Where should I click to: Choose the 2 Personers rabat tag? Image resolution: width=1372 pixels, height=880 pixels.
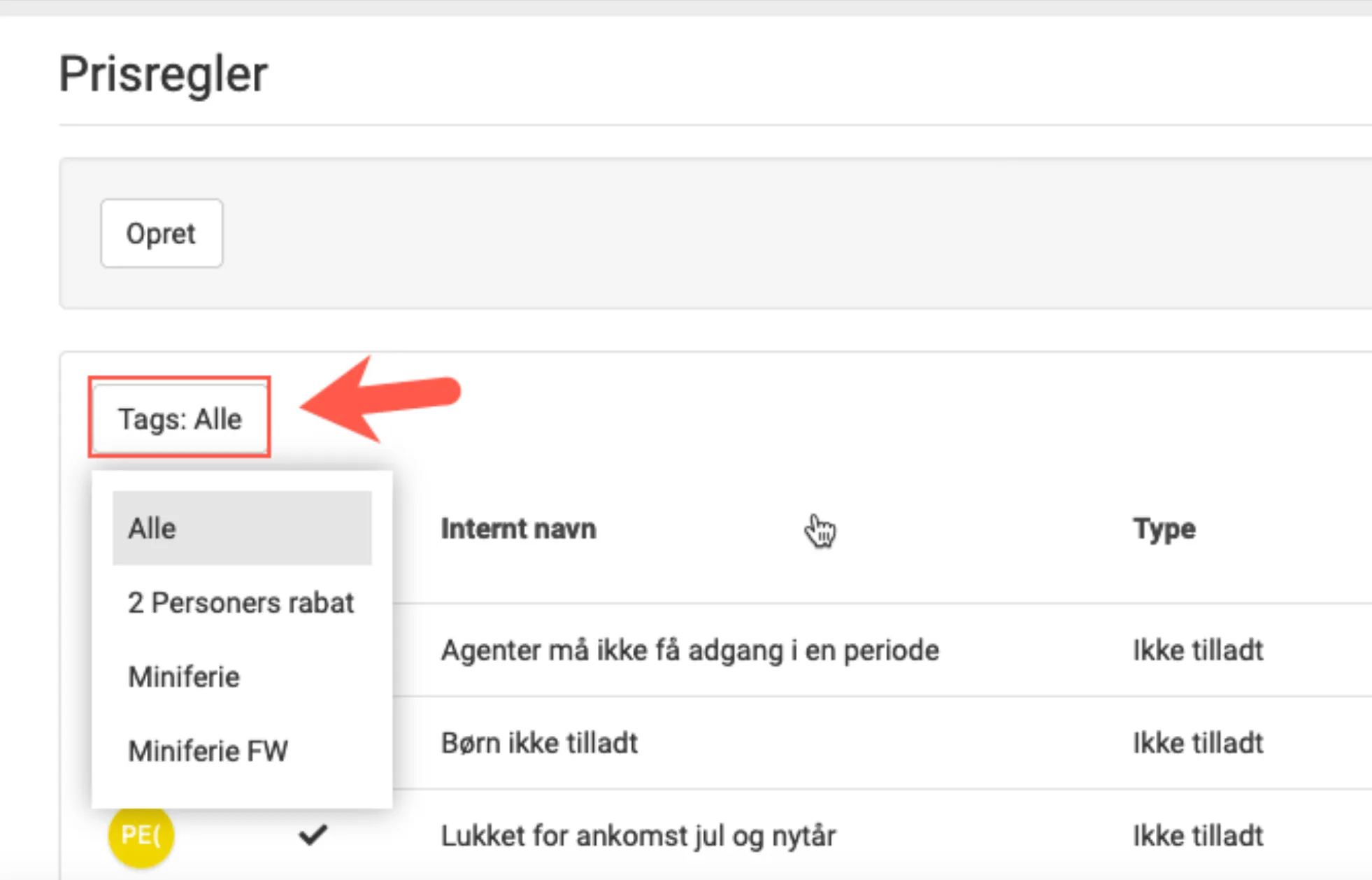[241, 602]
